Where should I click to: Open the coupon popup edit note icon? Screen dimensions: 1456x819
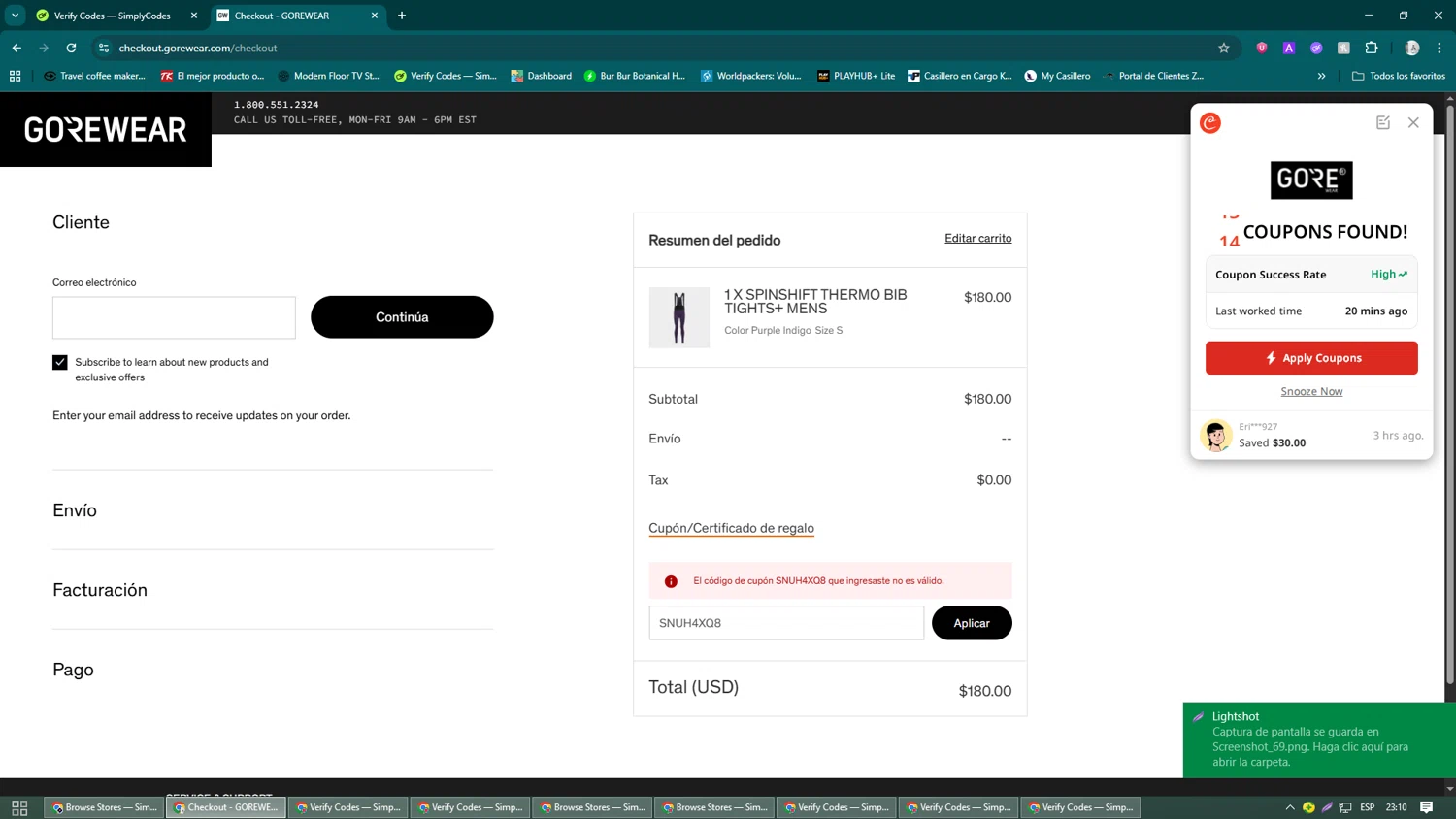pos(1383,122)
